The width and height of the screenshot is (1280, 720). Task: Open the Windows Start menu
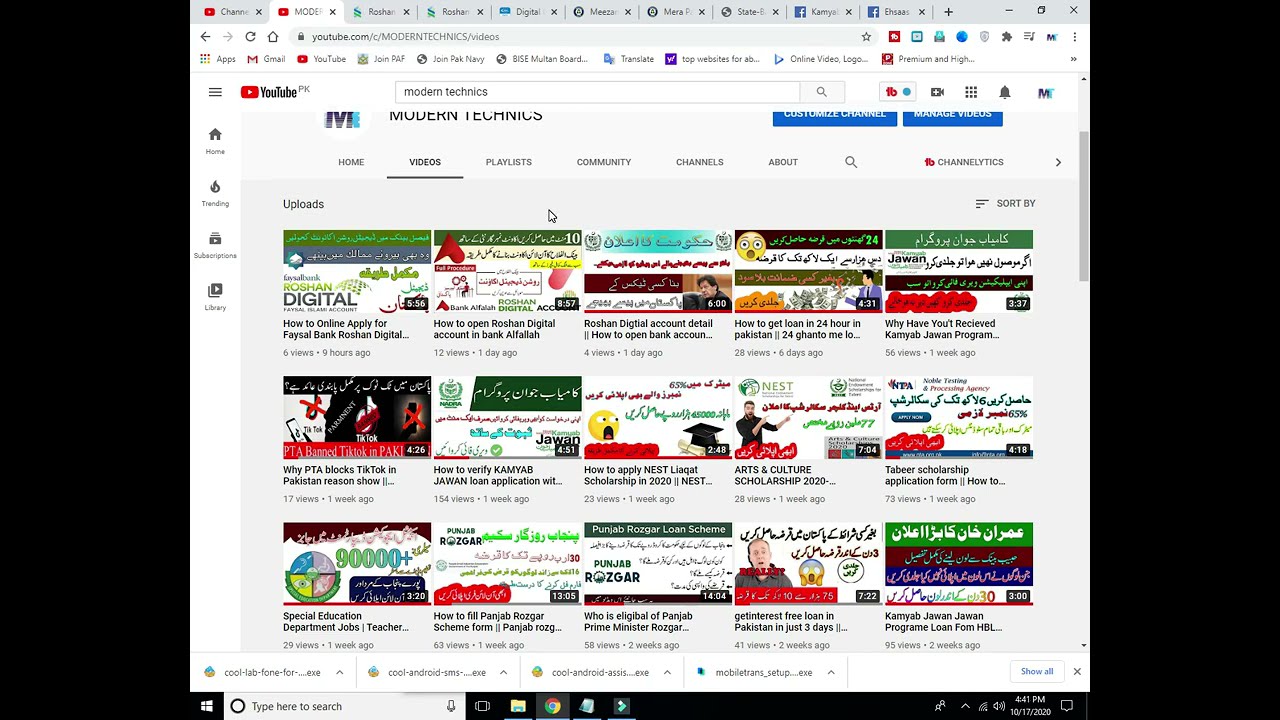(207, 706)
